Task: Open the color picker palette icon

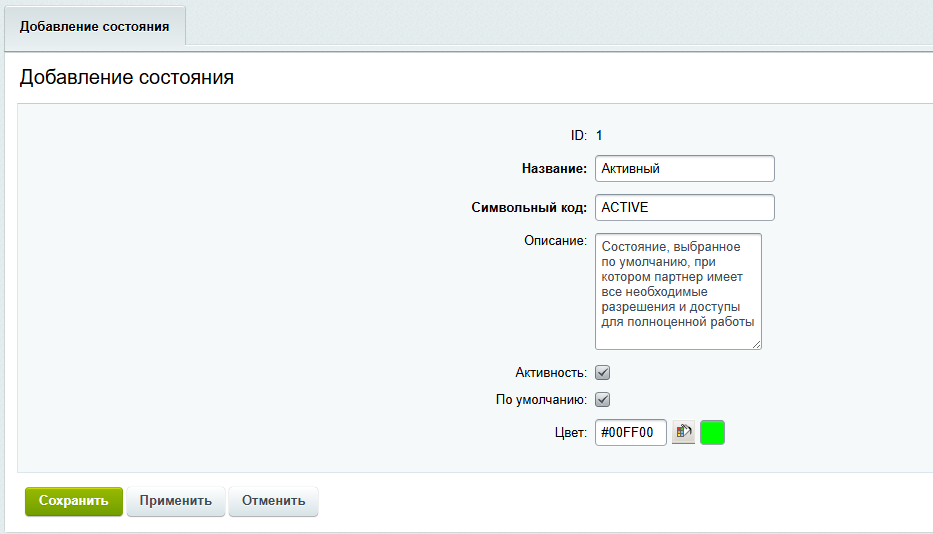Action: tap(683, 432)
